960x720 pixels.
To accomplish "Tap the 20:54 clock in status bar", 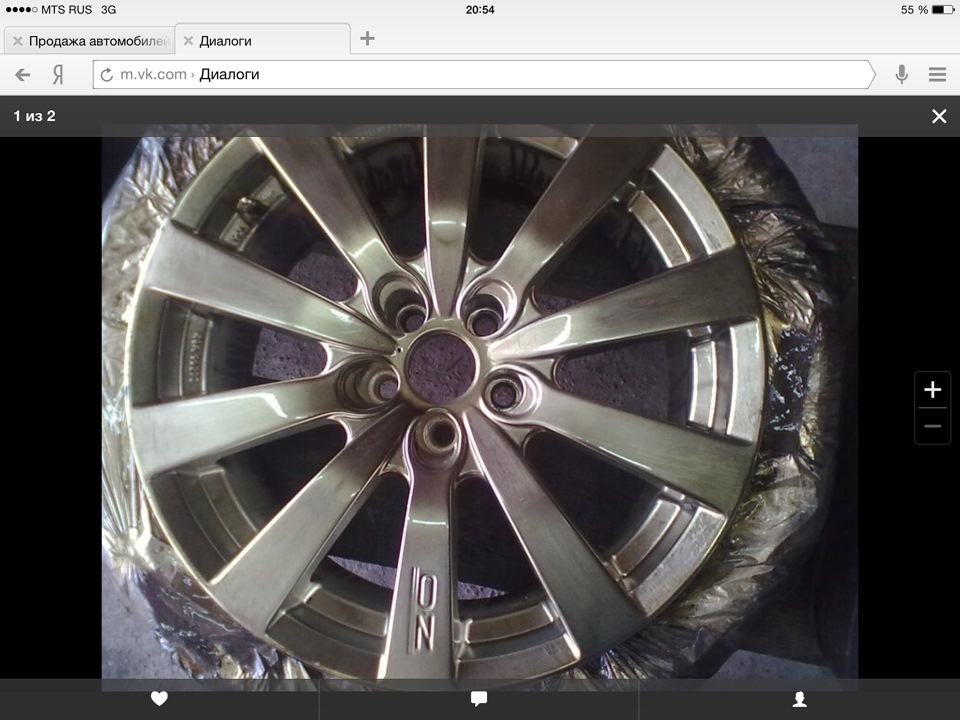I will [480, 10].
